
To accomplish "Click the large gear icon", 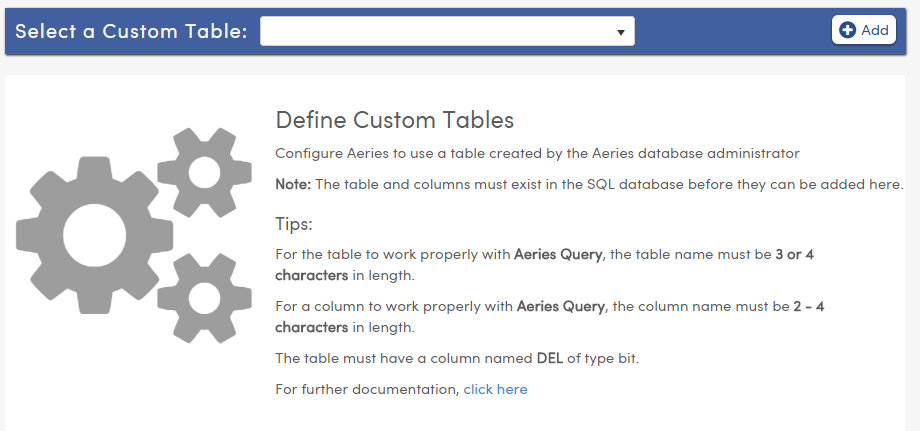I will pos(94,235).
